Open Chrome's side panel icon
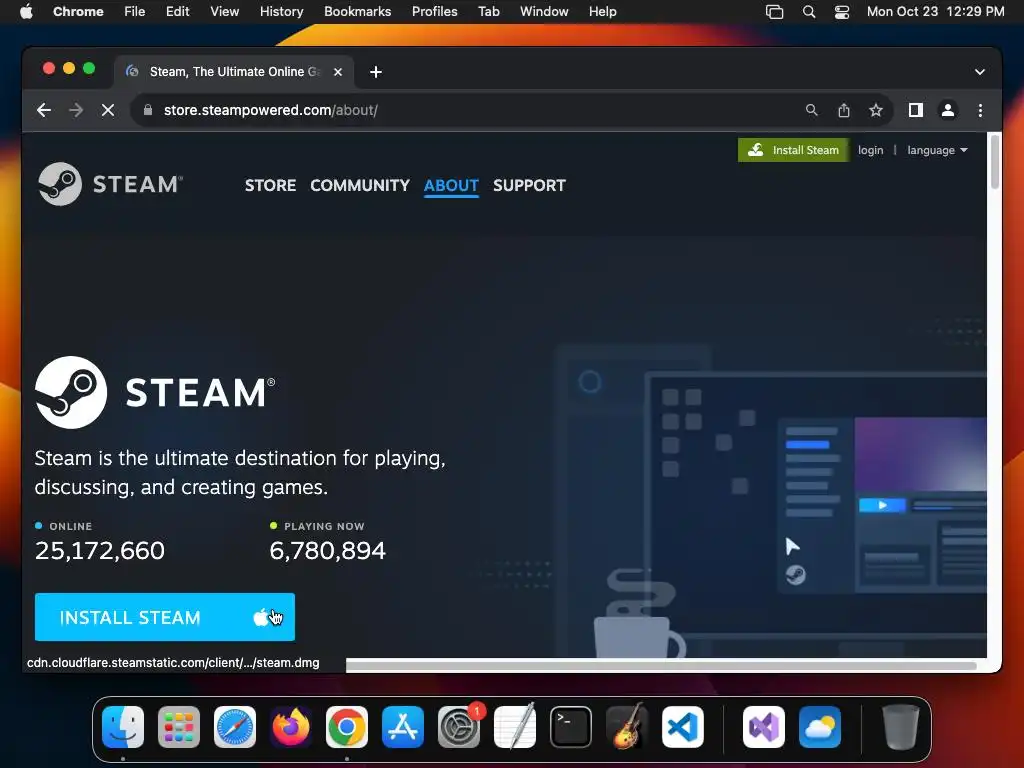The width and height of the screenshot is (1024, 768). coord(916,110)
